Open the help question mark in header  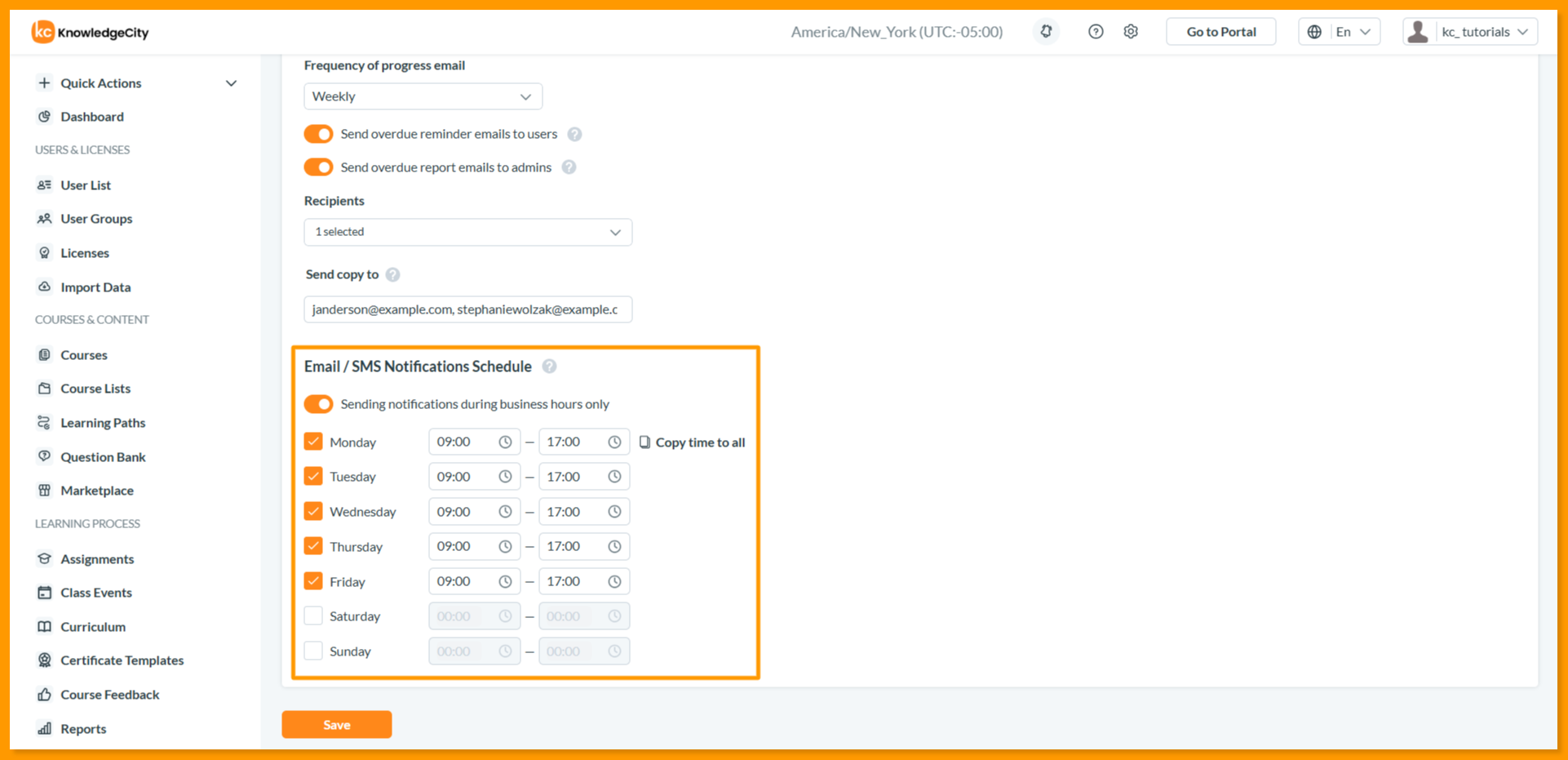(x=1096, y=32)
